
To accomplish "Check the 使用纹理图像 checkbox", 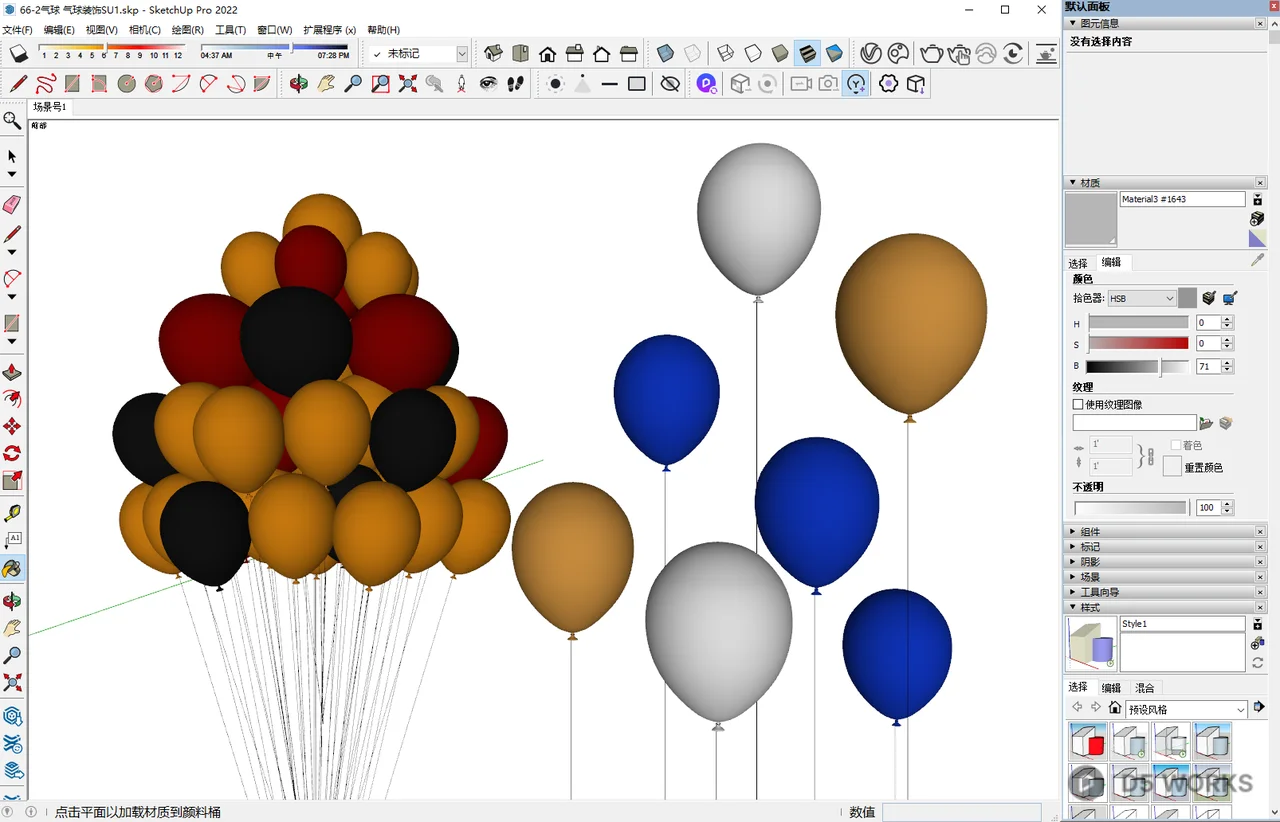I will click(x=1078, y=405).
